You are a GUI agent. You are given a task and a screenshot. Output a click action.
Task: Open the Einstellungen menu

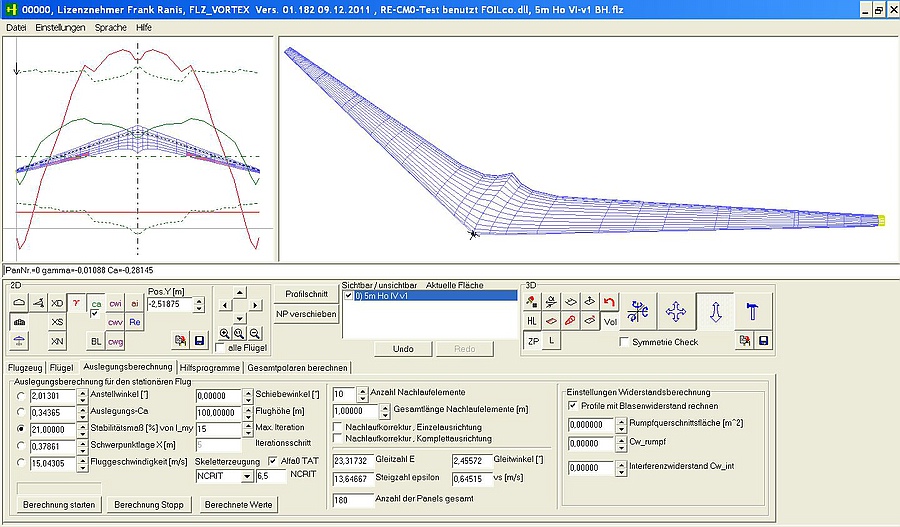(x=60, y=28)
